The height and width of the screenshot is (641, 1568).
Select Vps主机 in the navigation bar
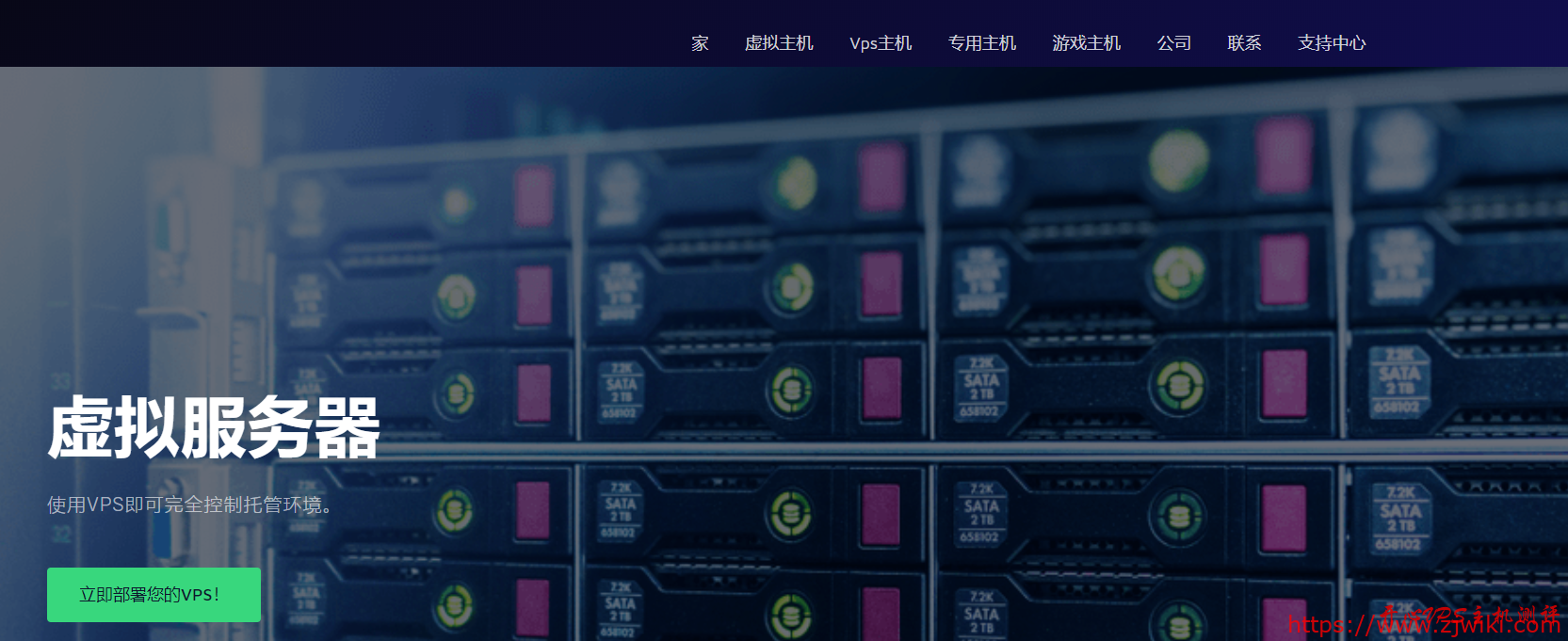[x=881, y=43]
